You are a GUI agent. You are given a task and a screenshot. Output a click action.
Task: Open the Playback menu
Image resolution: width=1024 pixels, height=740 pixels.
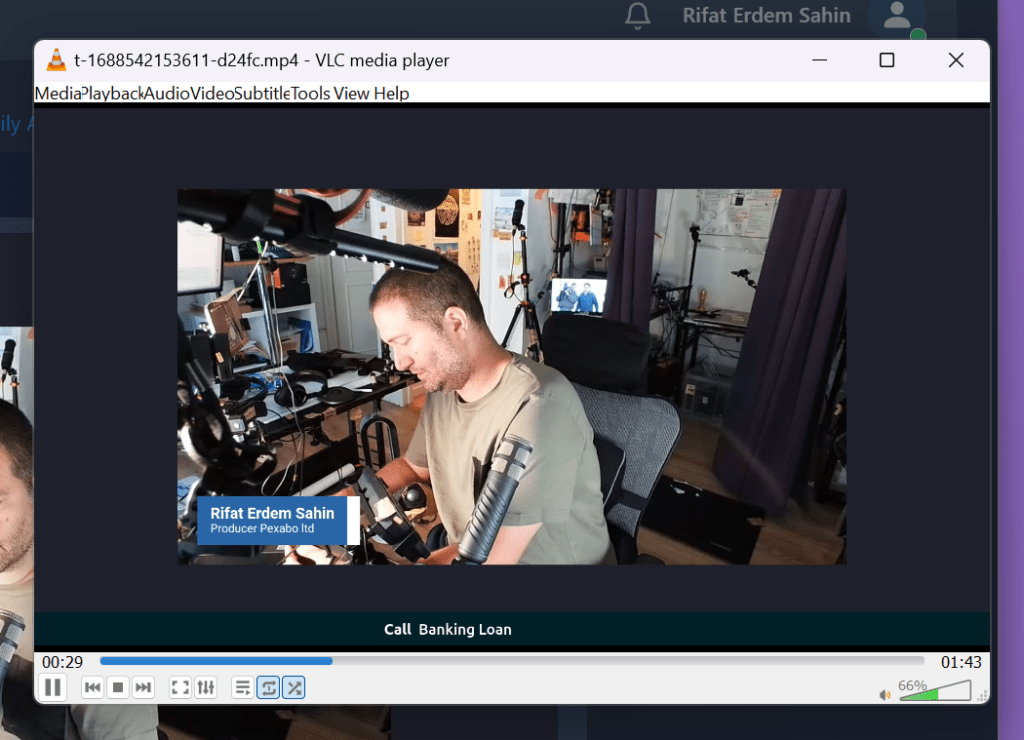coord(112,93)
